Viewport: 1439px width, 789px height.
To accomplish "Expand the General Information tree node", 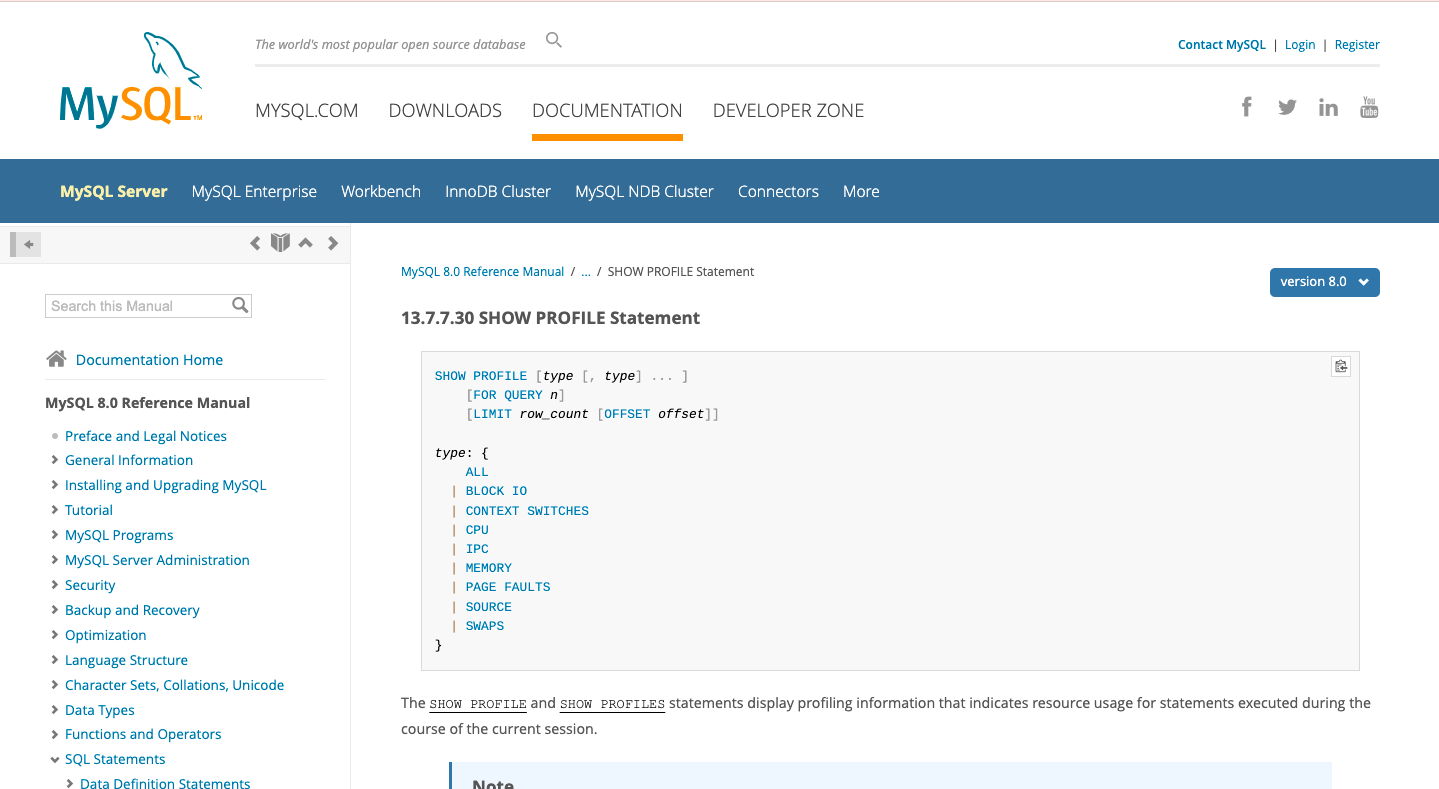I will point(54,460).
